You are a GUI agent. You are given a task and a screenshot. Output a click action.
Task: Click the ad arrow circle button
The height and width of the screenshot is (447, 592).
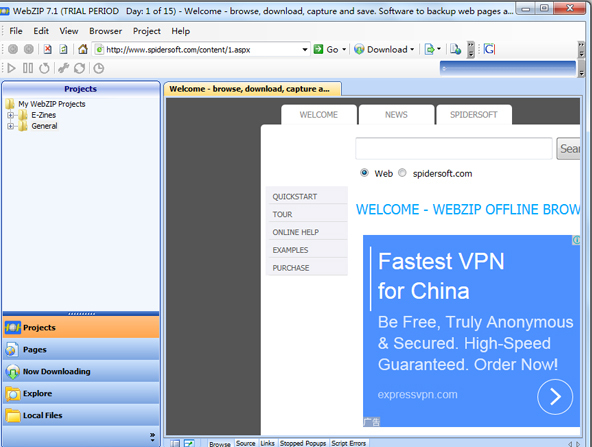555,396
